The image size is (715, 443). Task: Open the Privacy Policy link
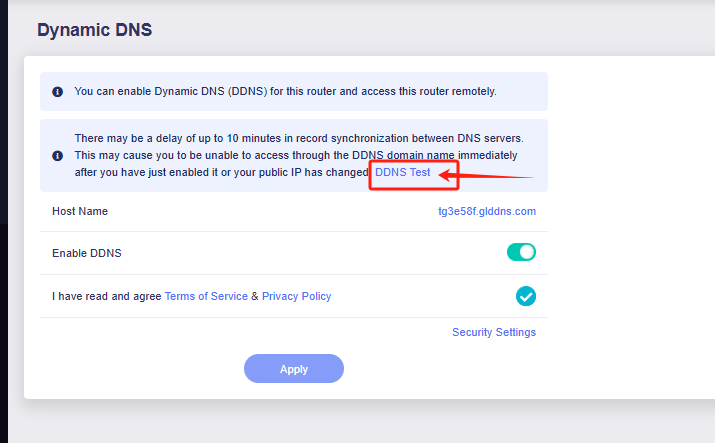(296, 296)
